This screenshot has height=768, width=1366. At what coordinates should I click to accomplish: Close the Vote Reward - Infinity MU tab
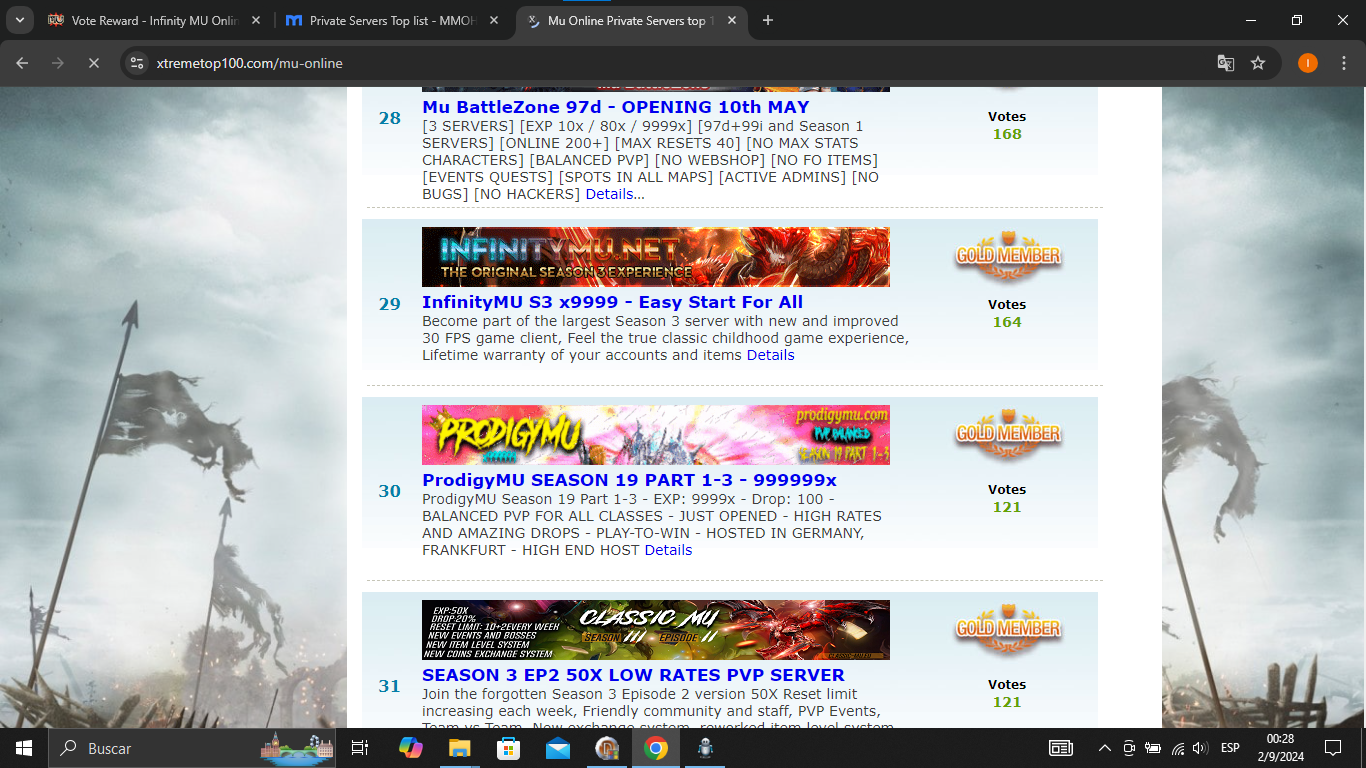pyautogui.click(x=256, y=20)
